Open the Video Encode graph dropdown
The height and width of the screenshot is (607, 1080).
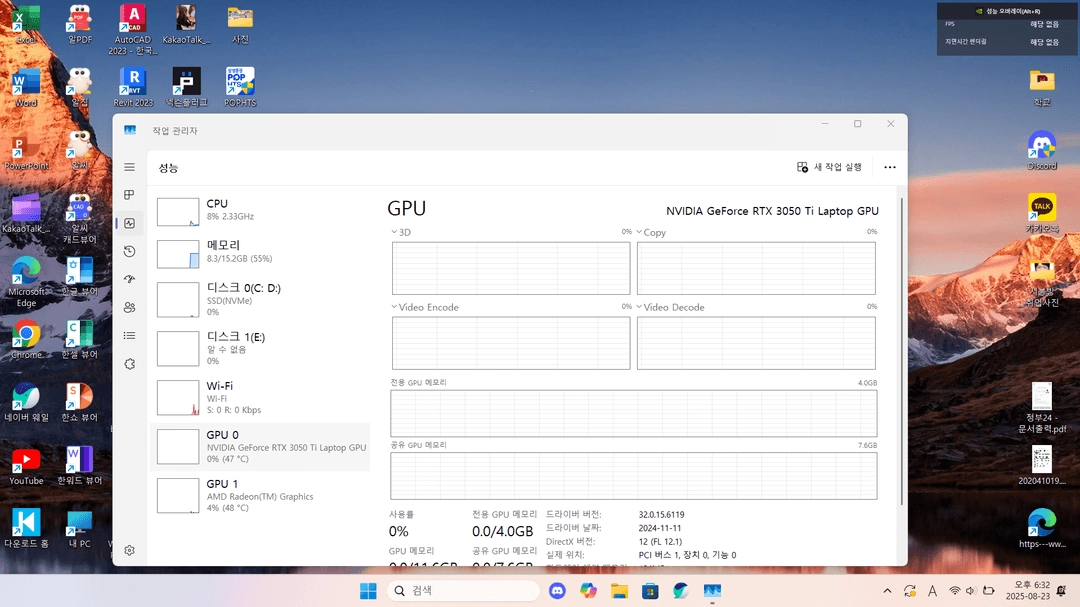[x=425, y=307]
